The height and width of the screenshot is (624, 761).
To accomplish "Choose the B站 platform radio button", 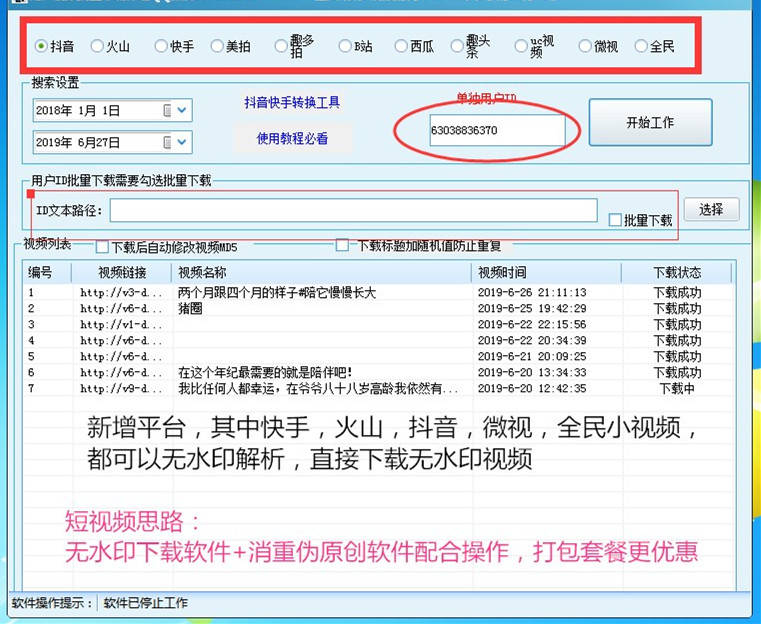I will click(x=345, y=46).
